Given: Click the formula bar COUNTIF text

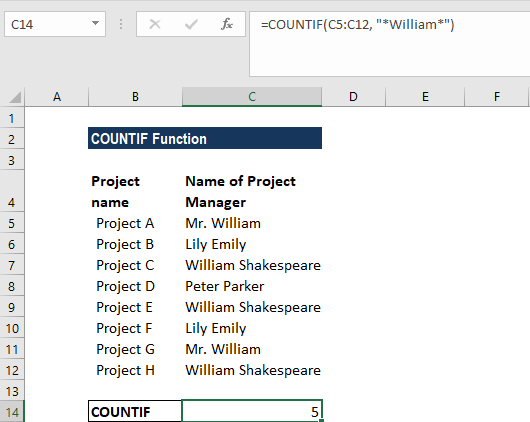Looking at the screenshot, I should coord(358,25).
